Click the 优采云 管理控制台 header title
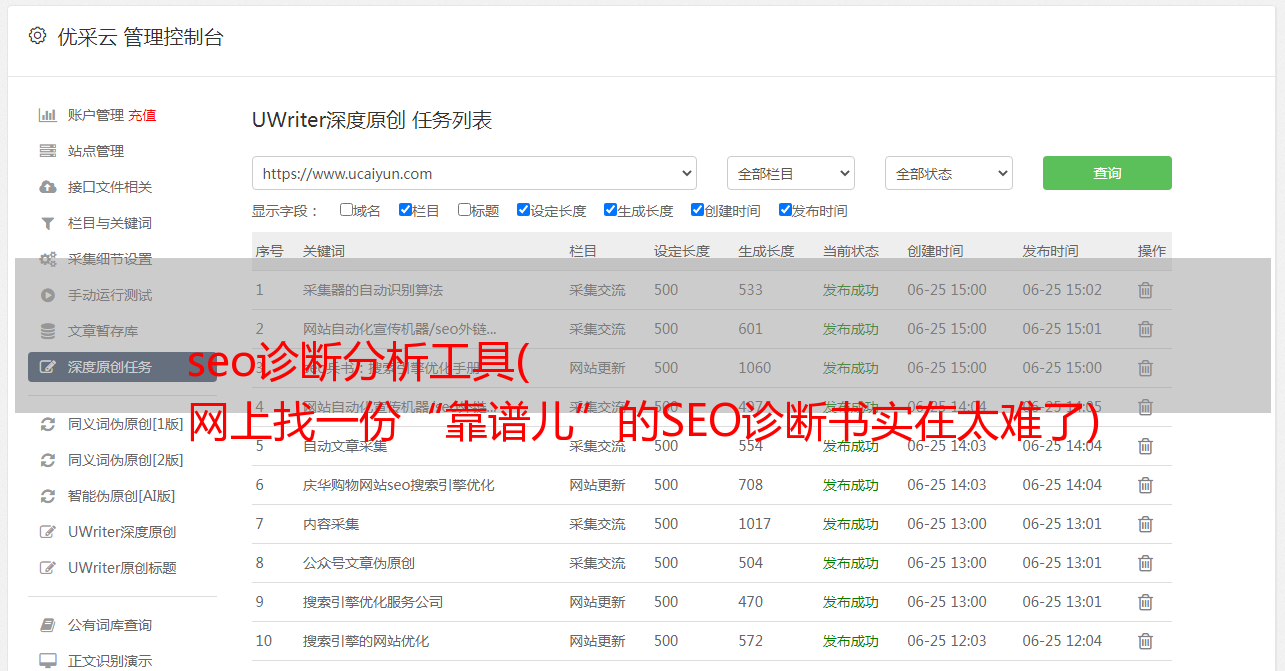Image resolution: width=1285 pixels, height=671 pixels. [140, 37]
